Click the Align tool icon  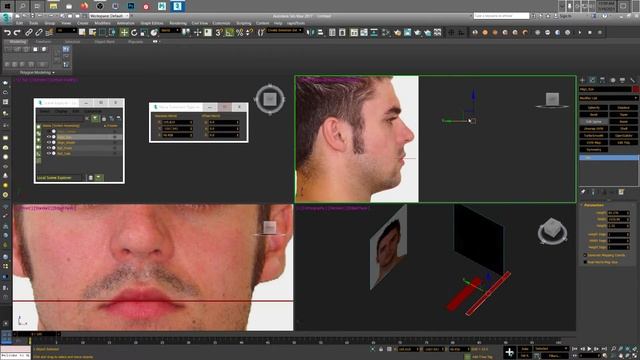320,33
